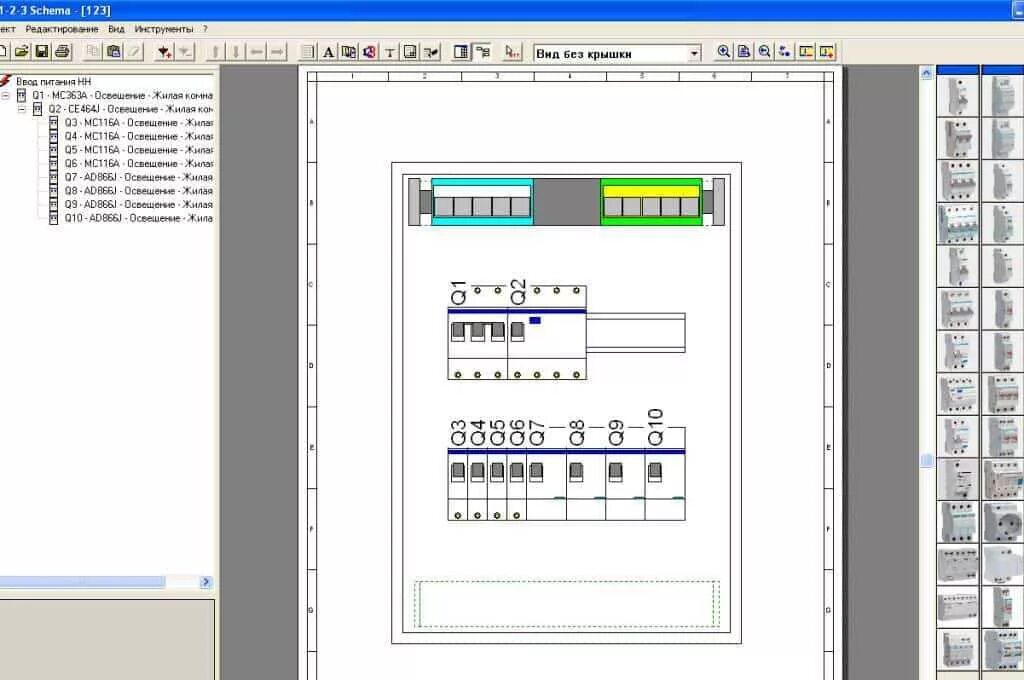1024x680 pixels.
Task: Click the move-right arrow toolbar icon
Action: click(278, 52)
